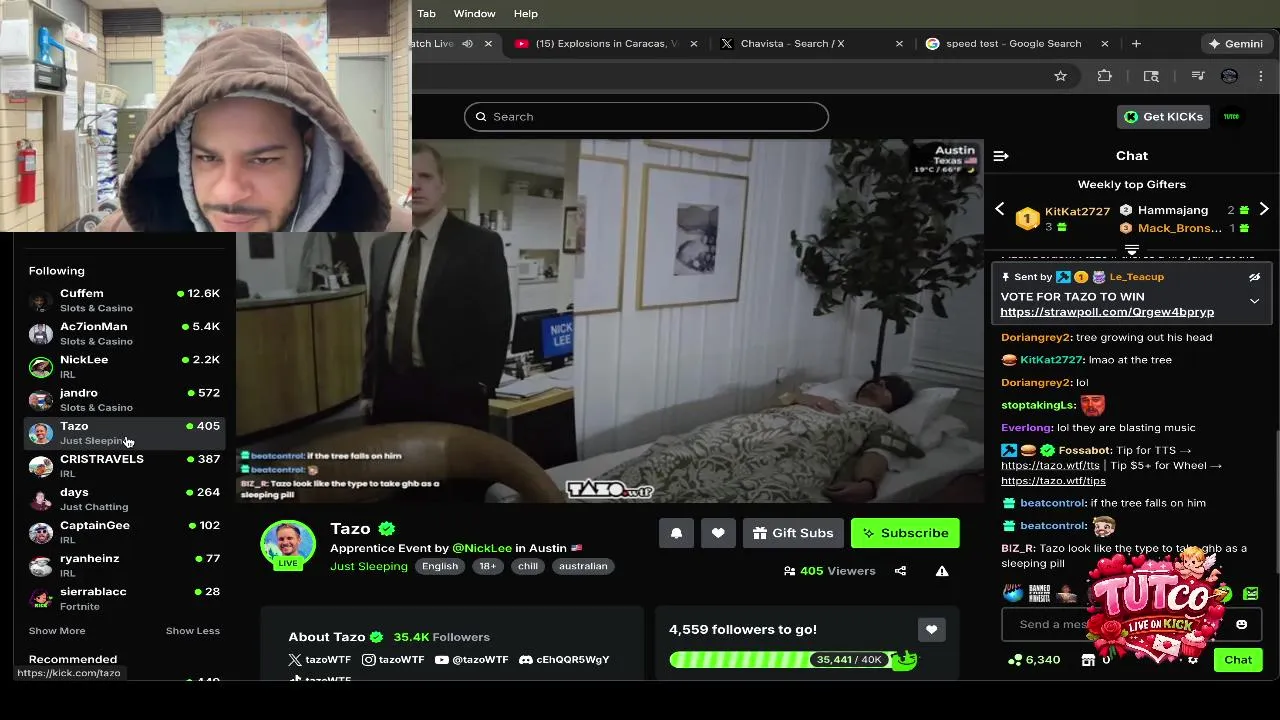Open NickLee's channel in Following list
The image size is (1280, 720).
click(x=125, y=366)
